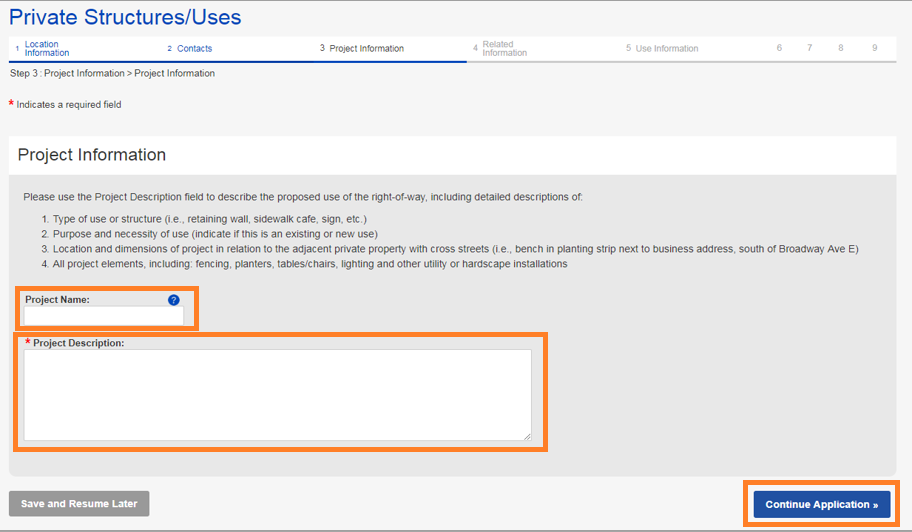This screenshot has width=912, height=532.
Task: Open the Contacts step tab
Action: (x=194, y=49)
